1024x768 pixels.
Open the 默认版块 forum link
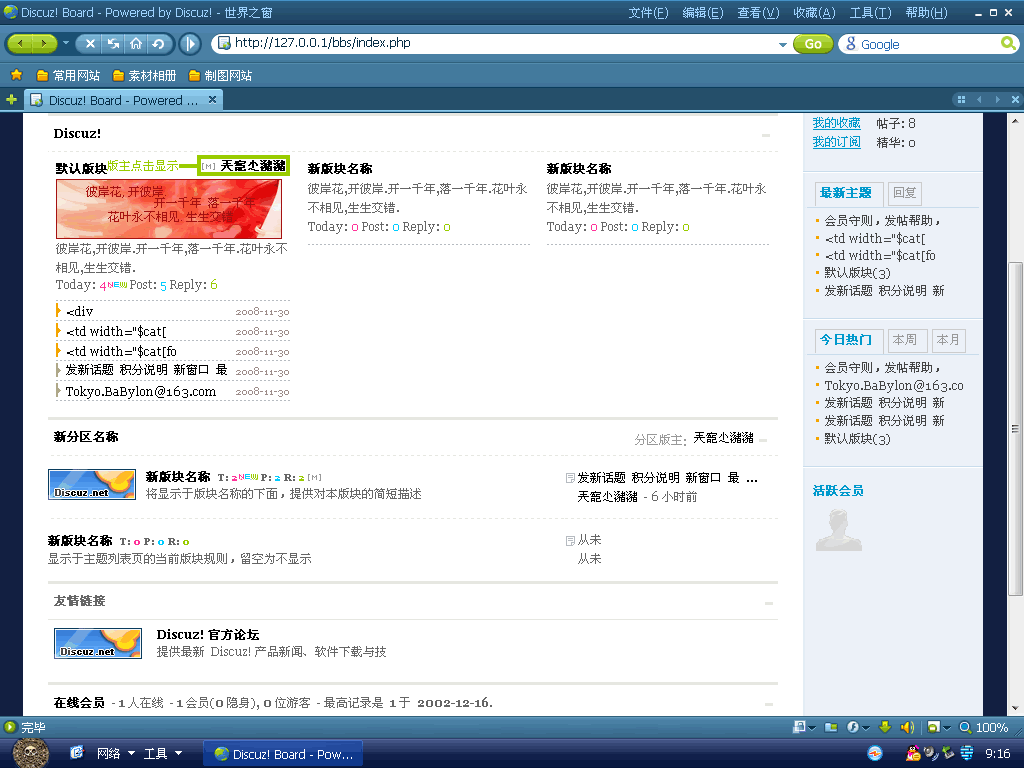click(x=81, y=168)
